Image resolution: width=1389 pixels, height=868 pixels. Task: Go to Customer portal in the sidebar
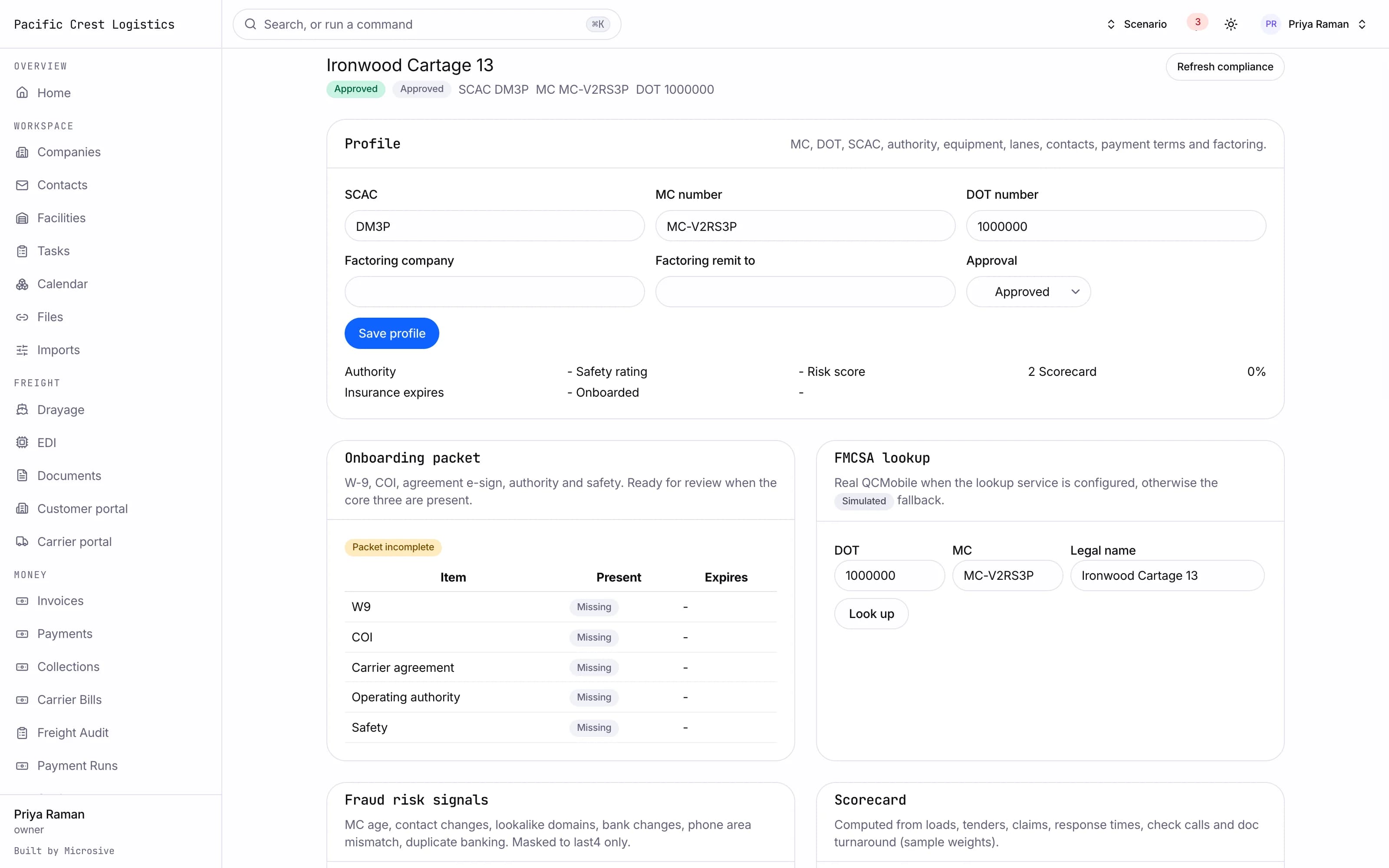click(82, 509)
